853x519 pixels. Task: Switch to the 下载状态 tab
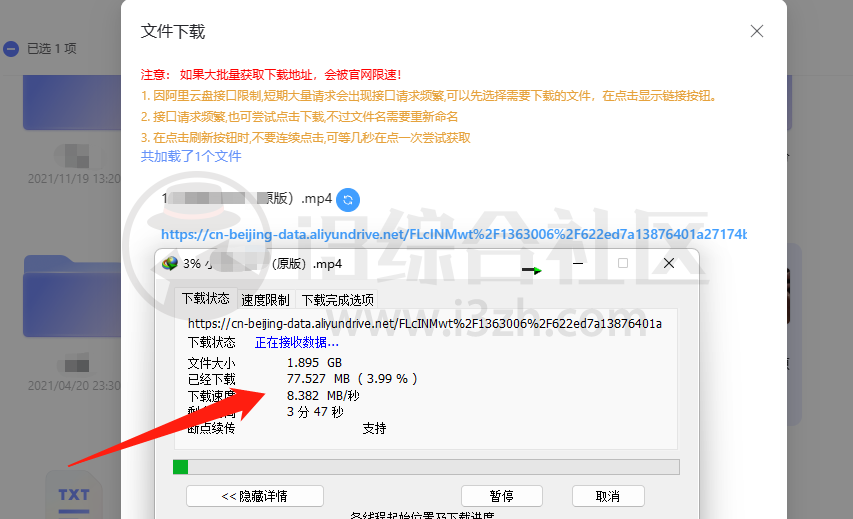(x=206, y=299)
